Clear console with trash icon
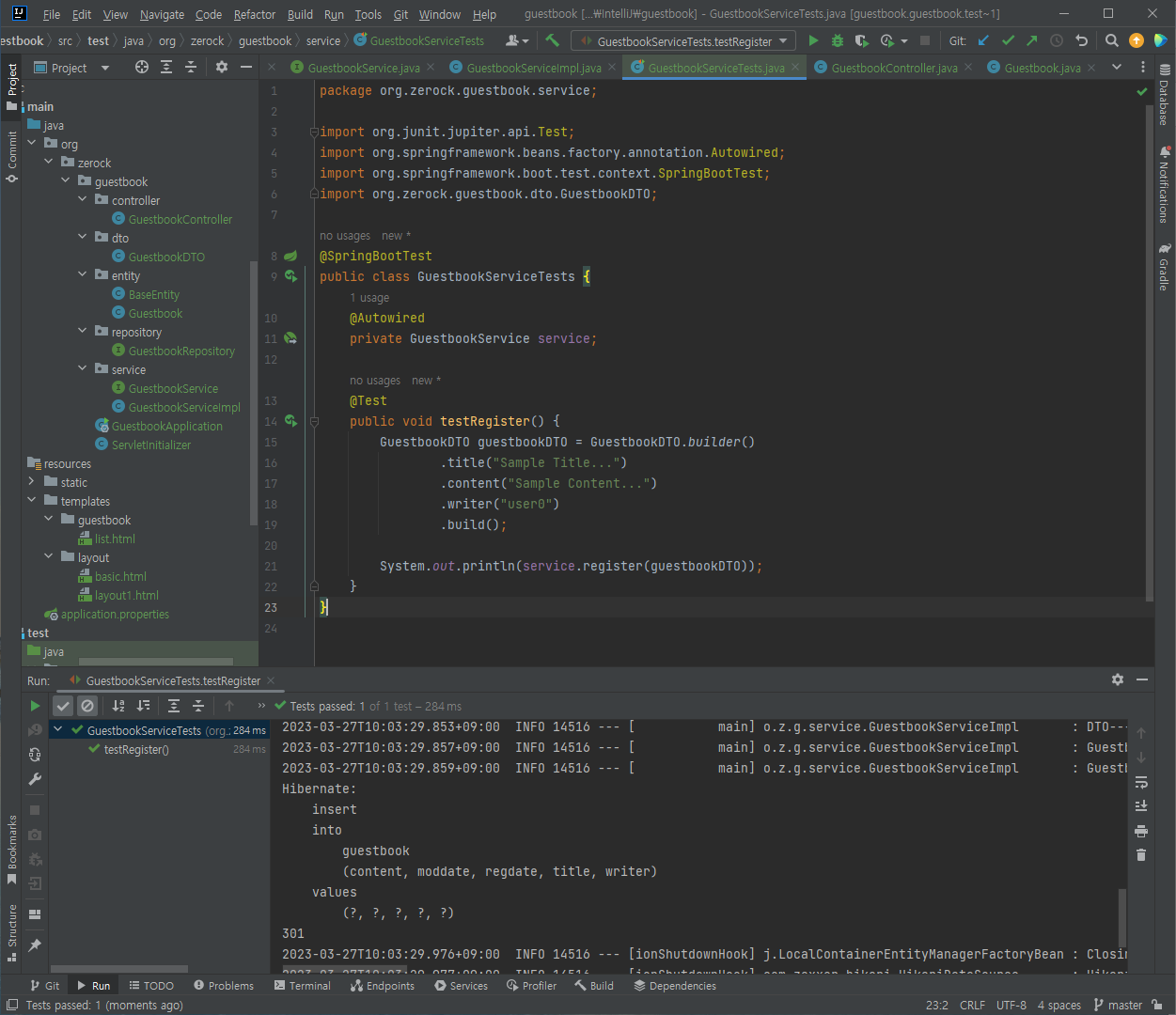The width and height of the screenshot is (1176, 1015). 1141,855
